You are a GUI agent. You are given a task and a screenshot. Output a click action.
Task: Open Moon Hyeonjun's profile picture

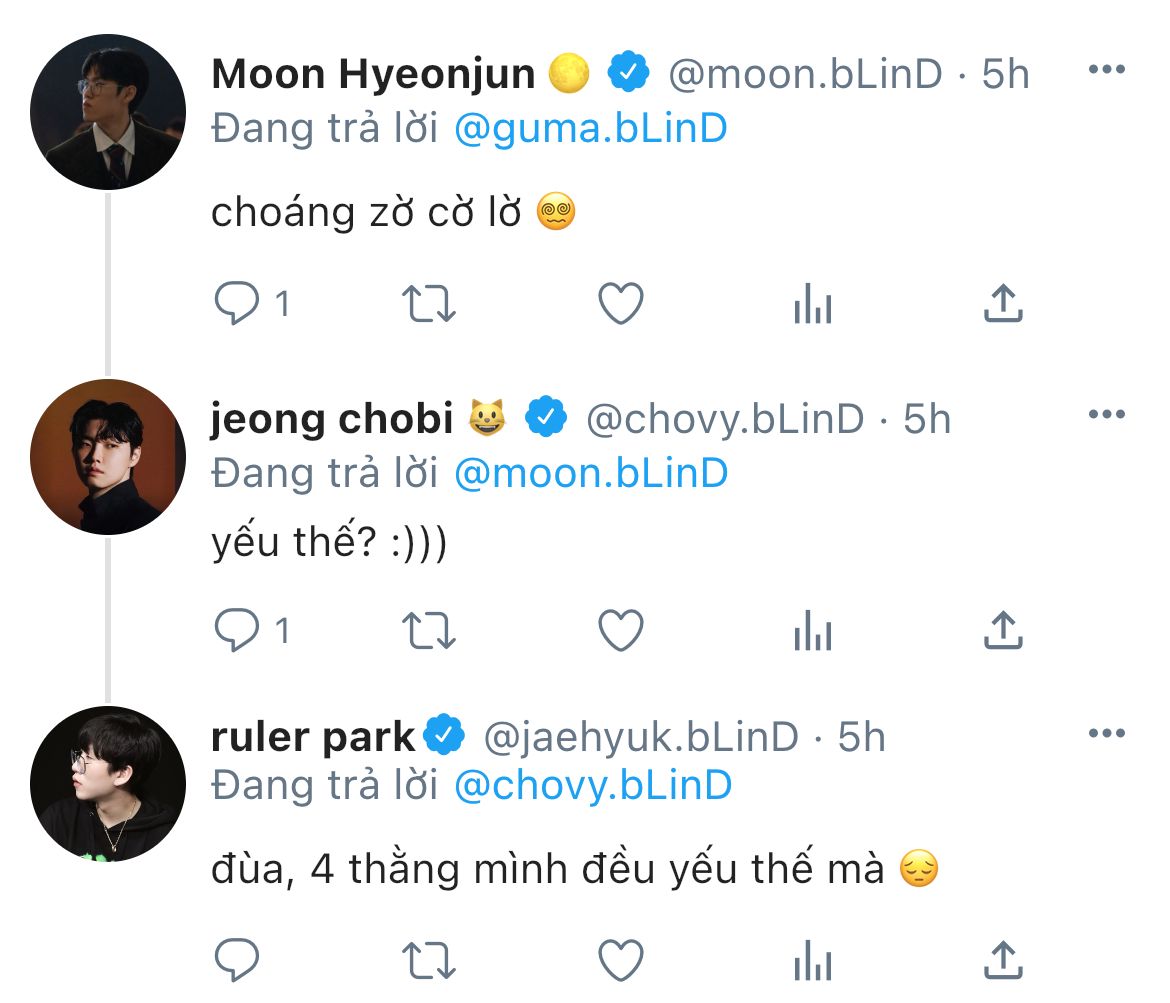tap(108, 112)
